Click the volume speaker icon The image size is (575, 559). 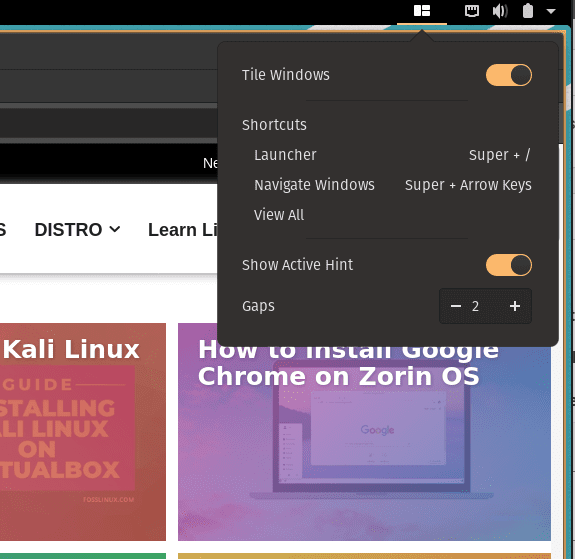pos(500,11)
